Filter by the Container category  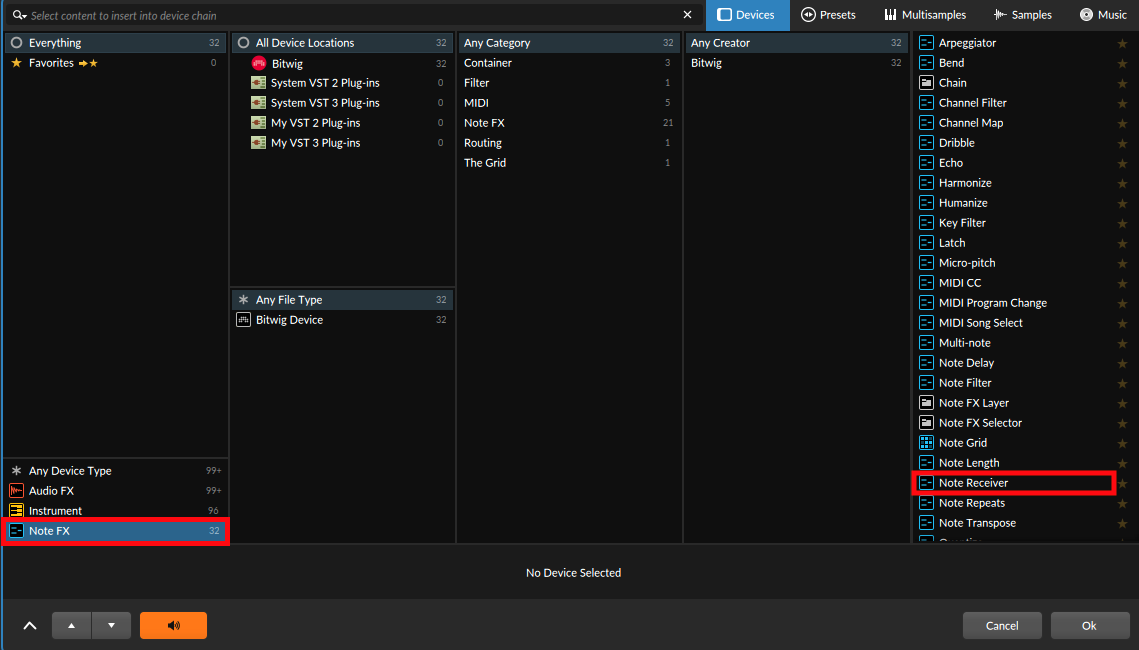(x=569, y=63)
